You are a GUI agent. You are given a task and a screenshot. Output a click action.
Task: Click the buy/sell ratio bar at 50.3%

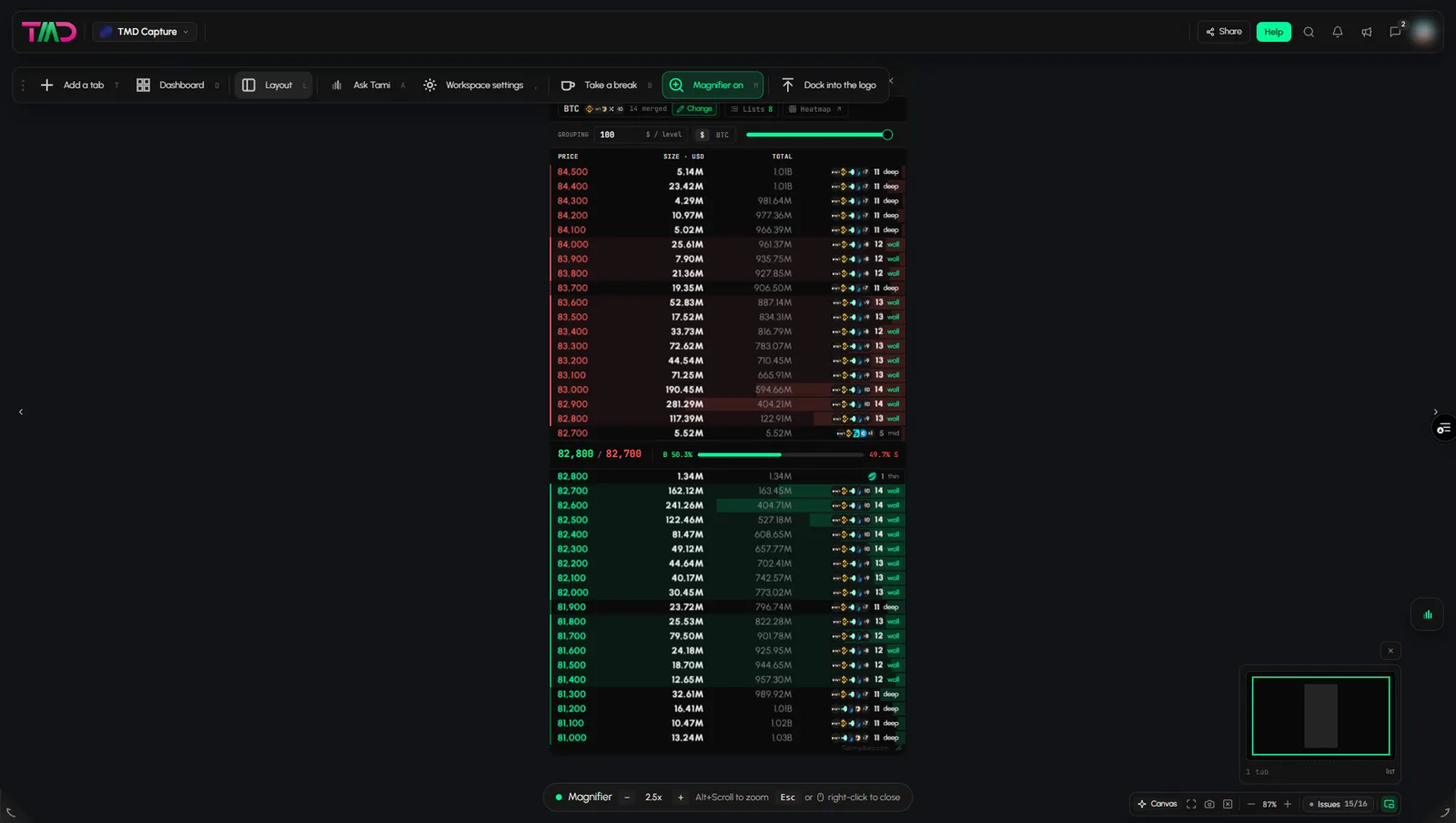[781, 454]
